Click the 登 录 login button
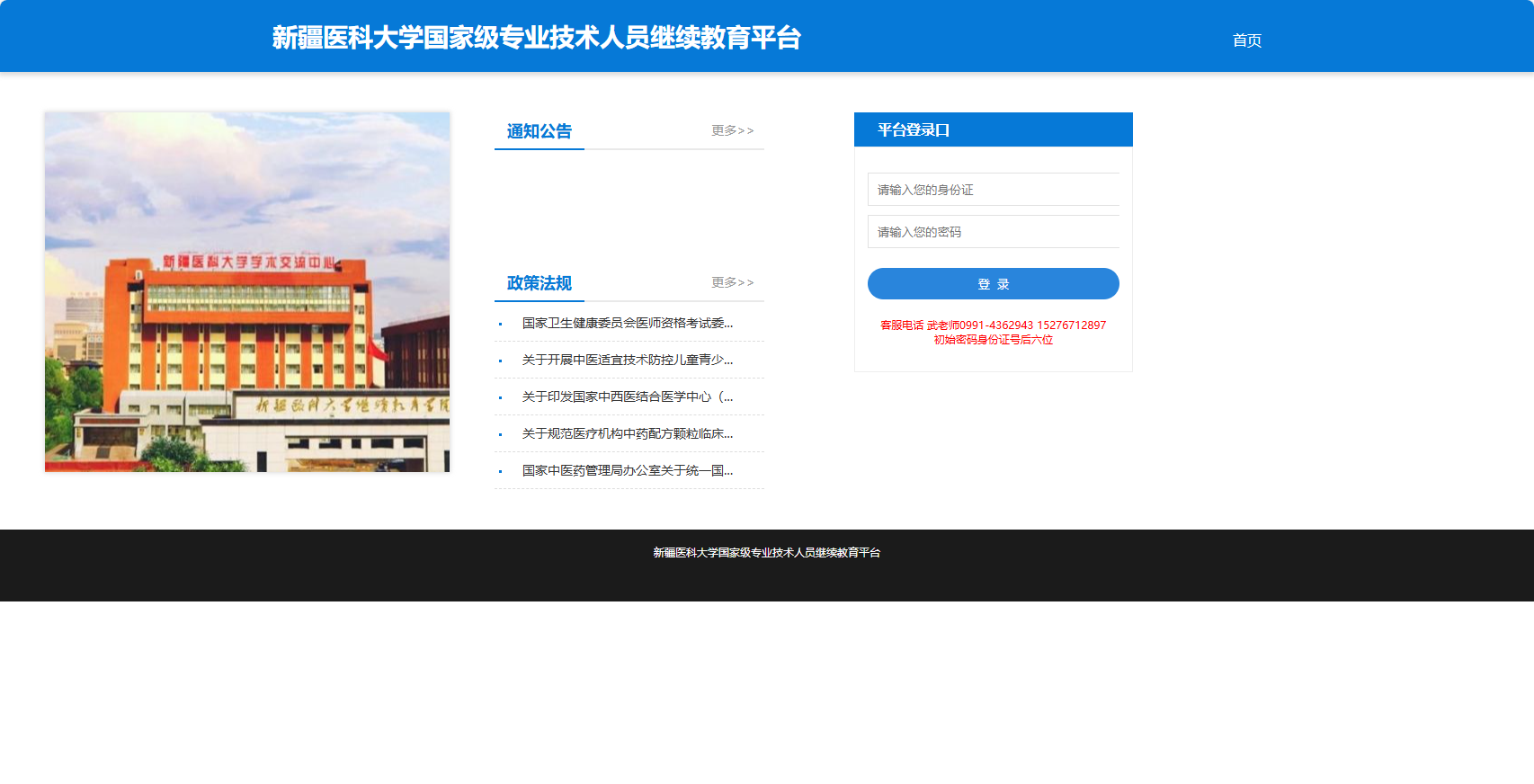This screenshot has width=1534, height=784. tap(994, 284)
